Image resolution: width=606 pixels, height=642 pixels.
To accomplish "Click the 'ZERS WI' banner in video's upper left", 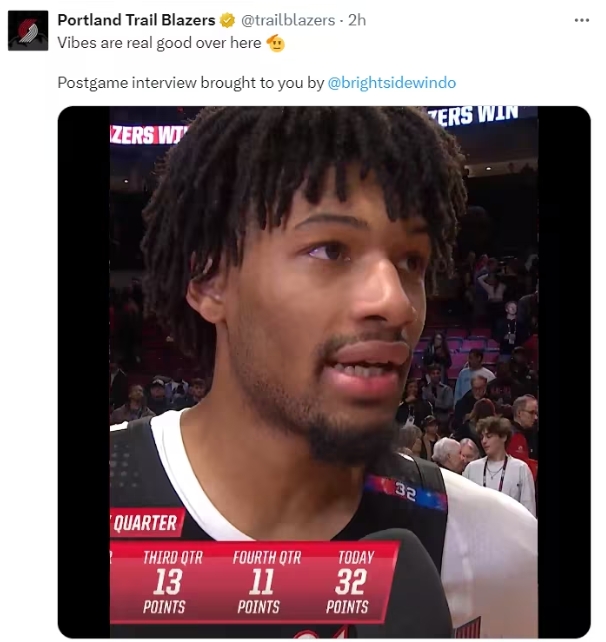I will pos(148,134).
